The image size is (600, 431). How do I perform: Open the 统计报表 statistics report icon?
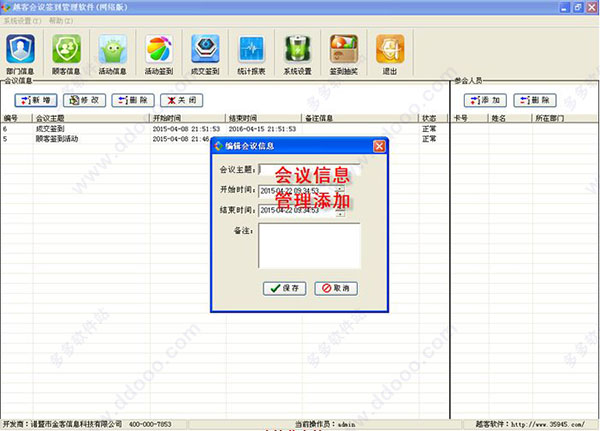pyautogui.click(x=251, y=53)
